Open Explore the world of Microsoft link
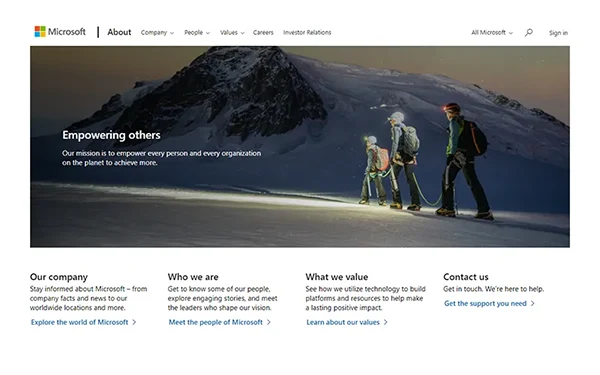Viewport: 600px width, 375px height. point(83,322)
